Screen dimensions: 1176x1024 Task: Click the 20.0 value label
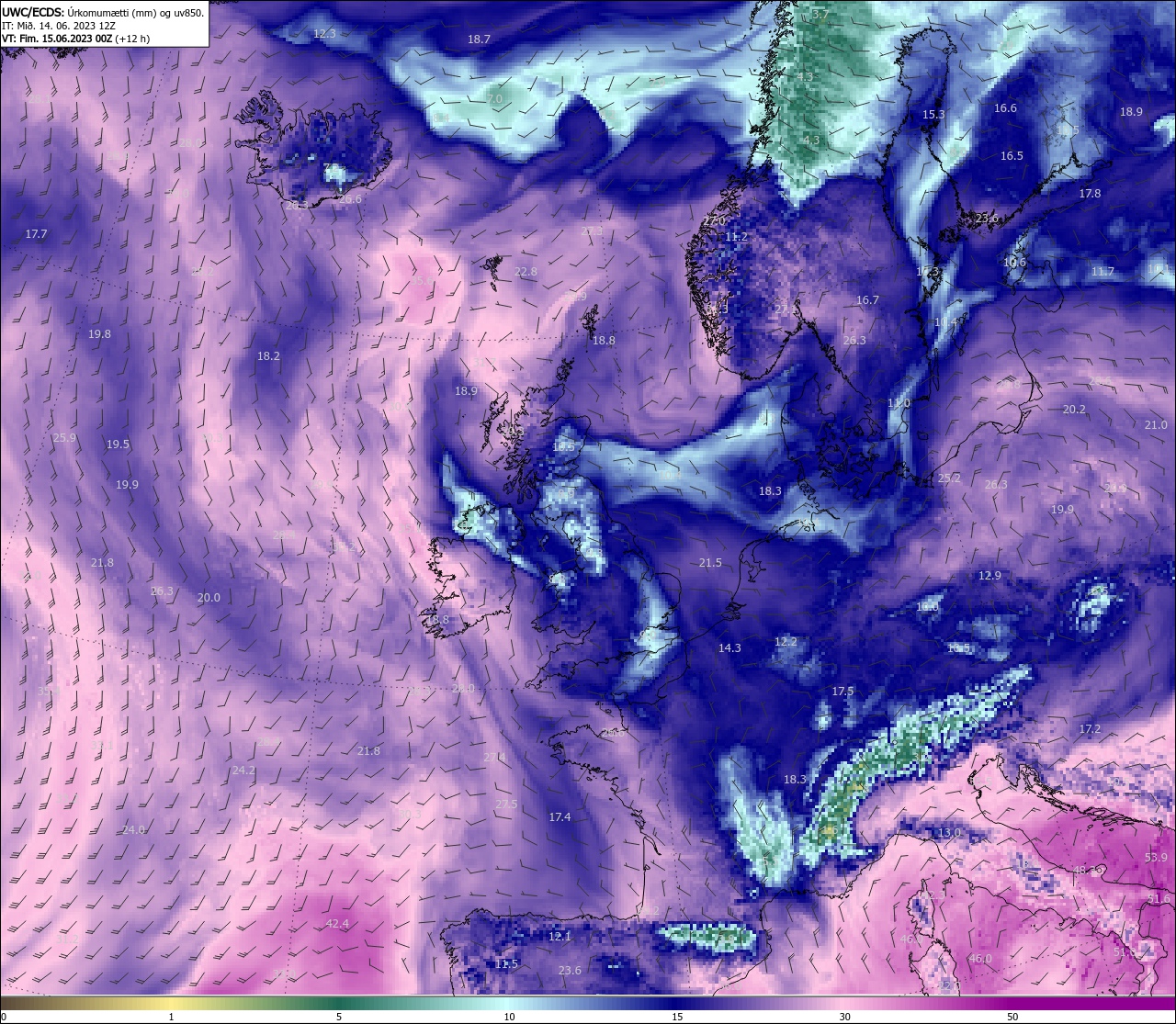[209, 598]
